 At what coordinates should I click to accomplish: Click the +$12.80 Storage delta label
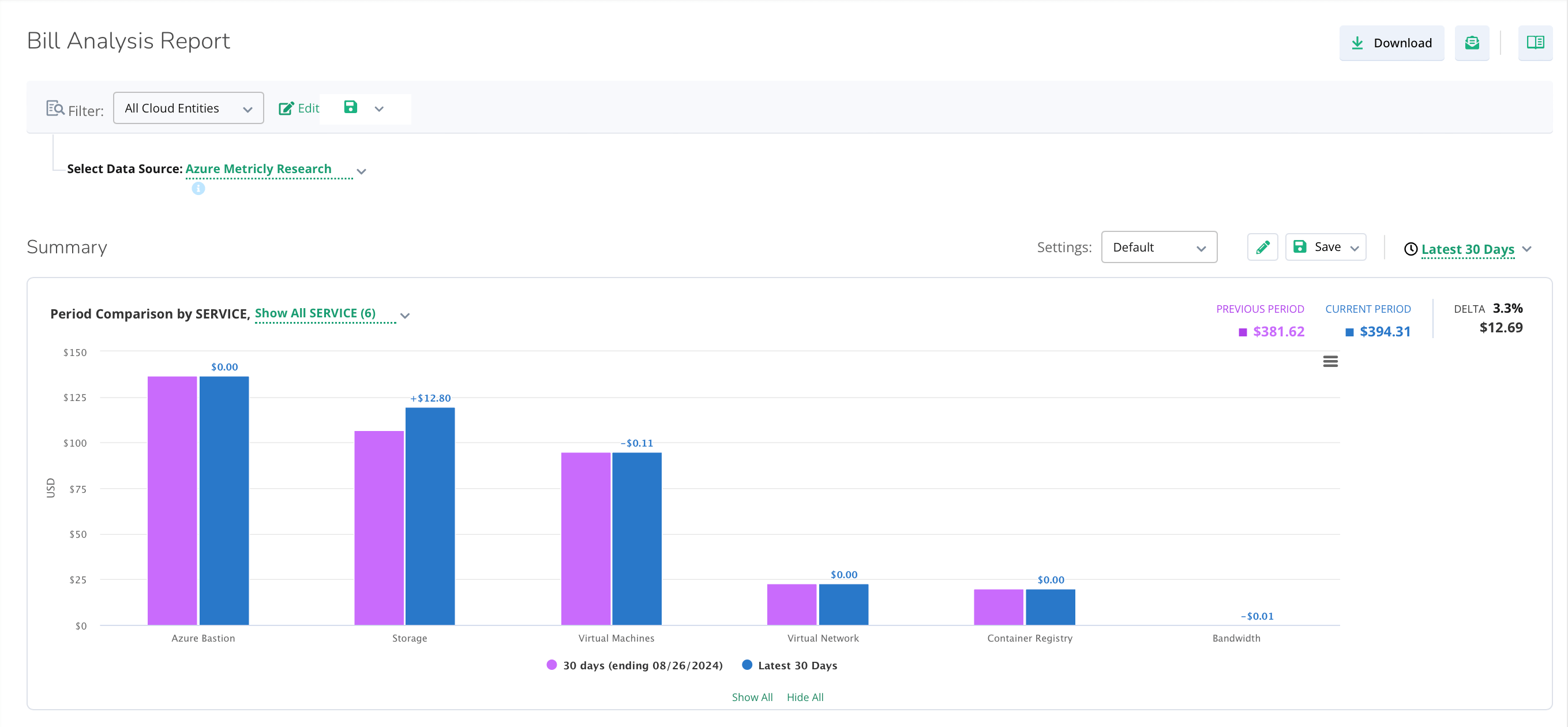tap(430, 398)
